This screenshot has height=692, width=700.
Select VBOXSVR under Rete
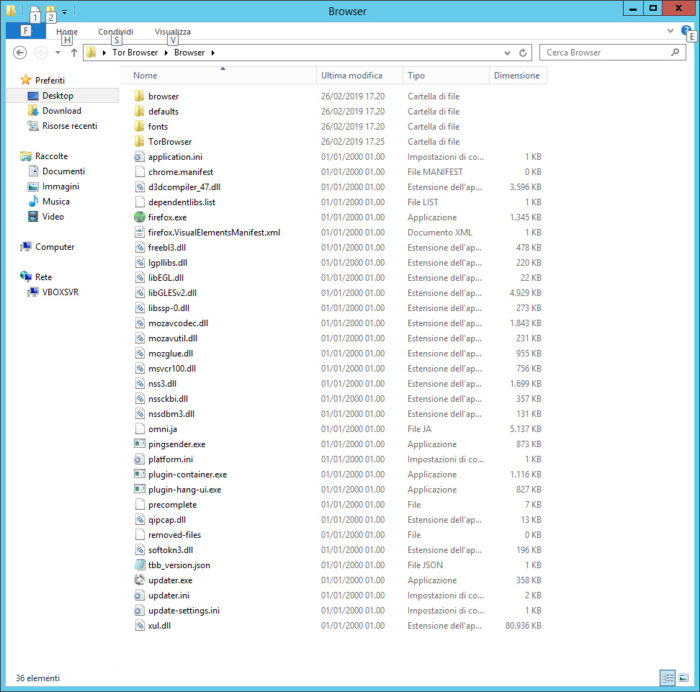pyautogui.click(x=60, y=292)
